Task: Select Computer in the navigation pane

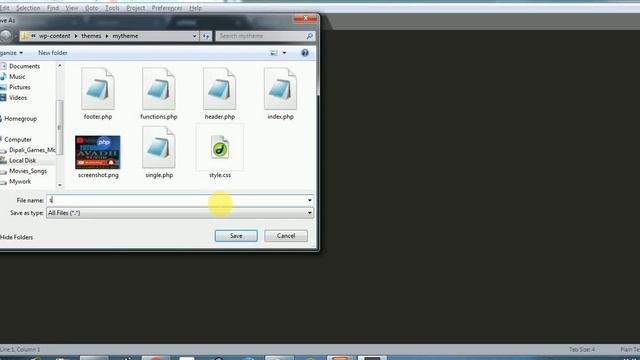Action: [18, 140]
